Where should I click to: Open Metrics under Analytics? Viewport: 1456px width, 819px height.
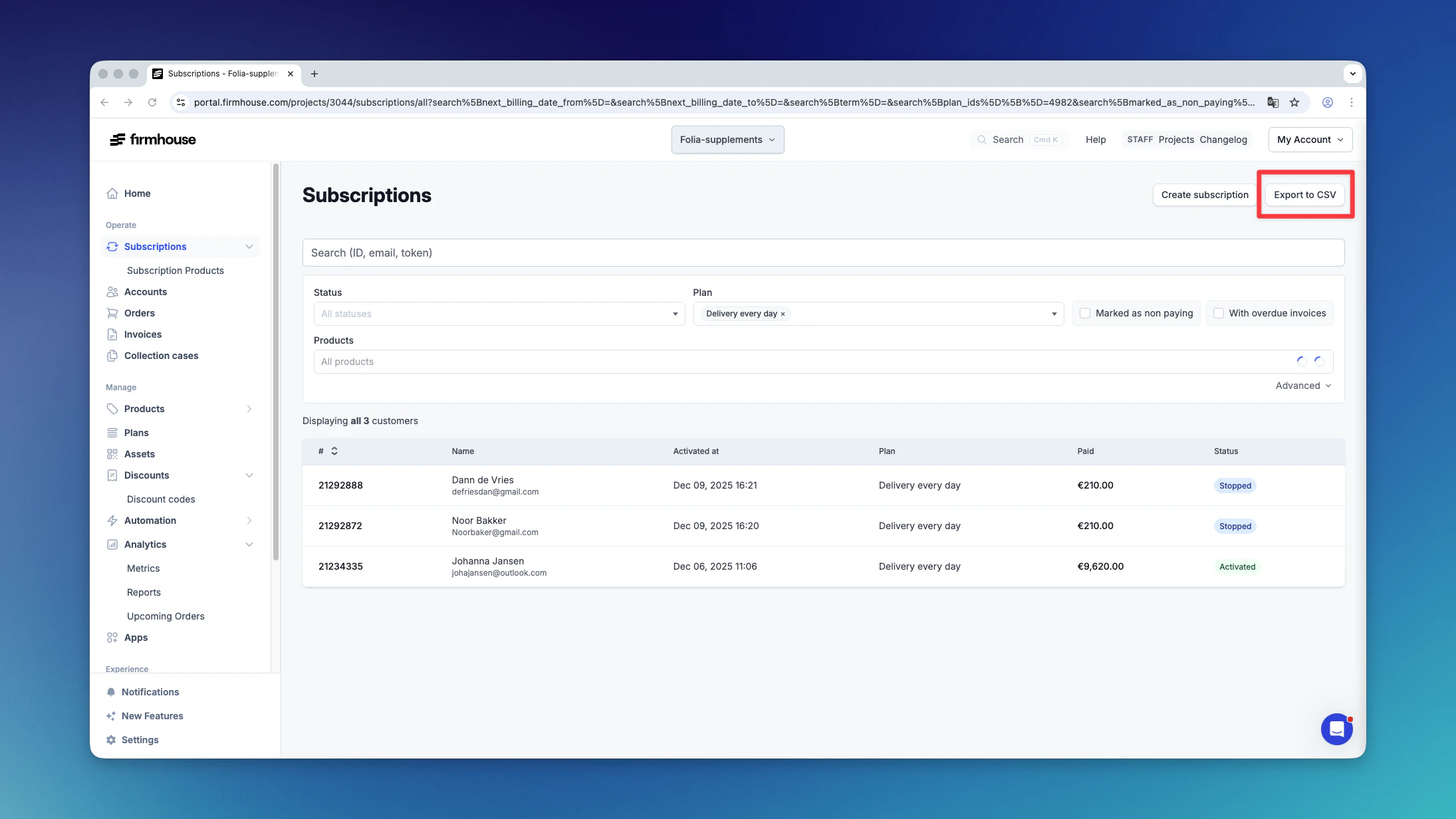point(144,568)
